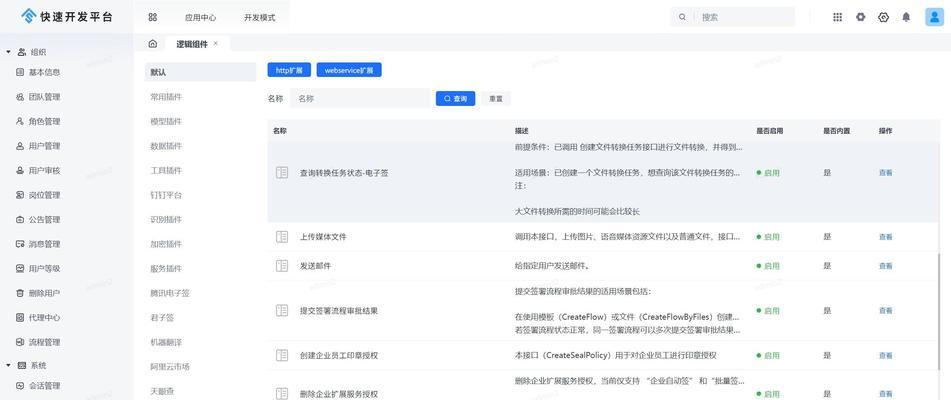
Task: Open the user avatar menu
Action: tap(934, 17)
